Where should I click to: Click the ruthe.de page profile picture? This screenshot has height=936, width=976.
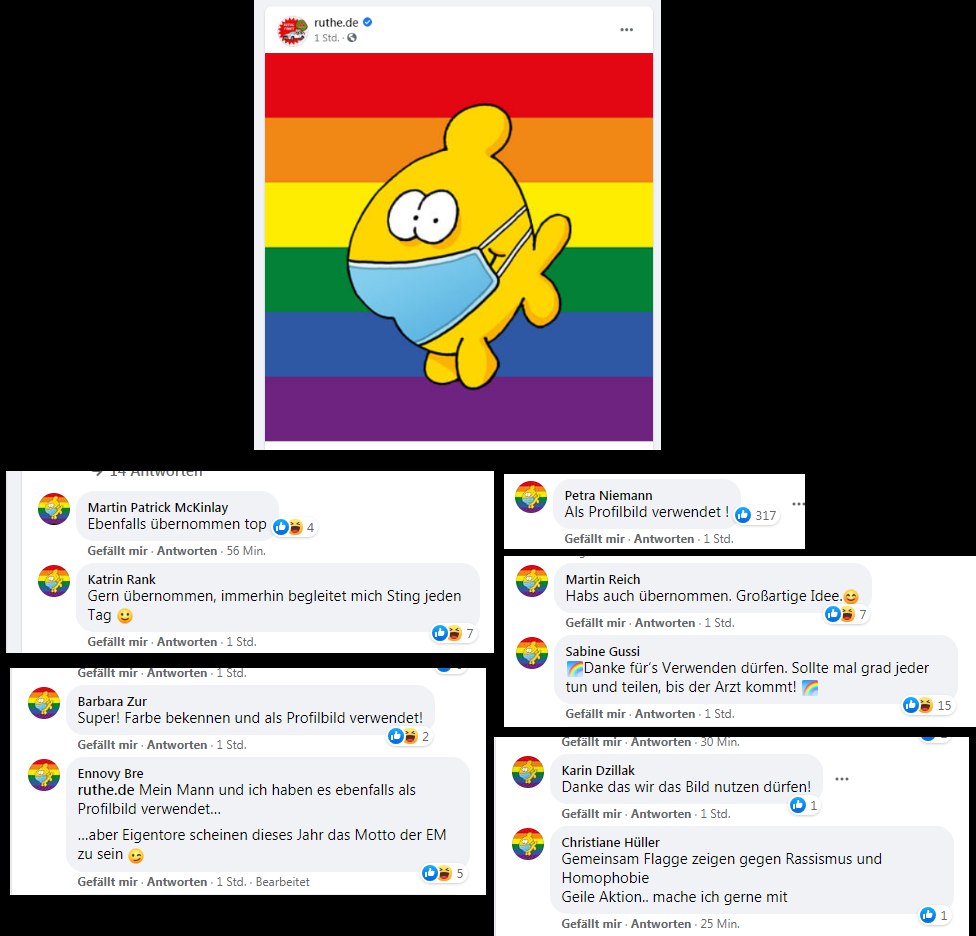[x=293, y=30]
